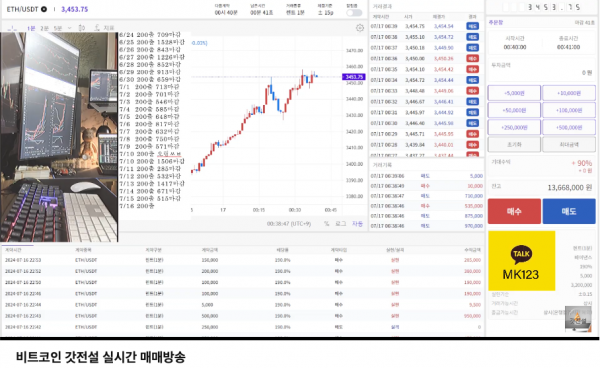Click the blue 매도 badge on 07/17 00:39 row
The width and height of the screenshot is (600, 368).
tap(472, 26)
